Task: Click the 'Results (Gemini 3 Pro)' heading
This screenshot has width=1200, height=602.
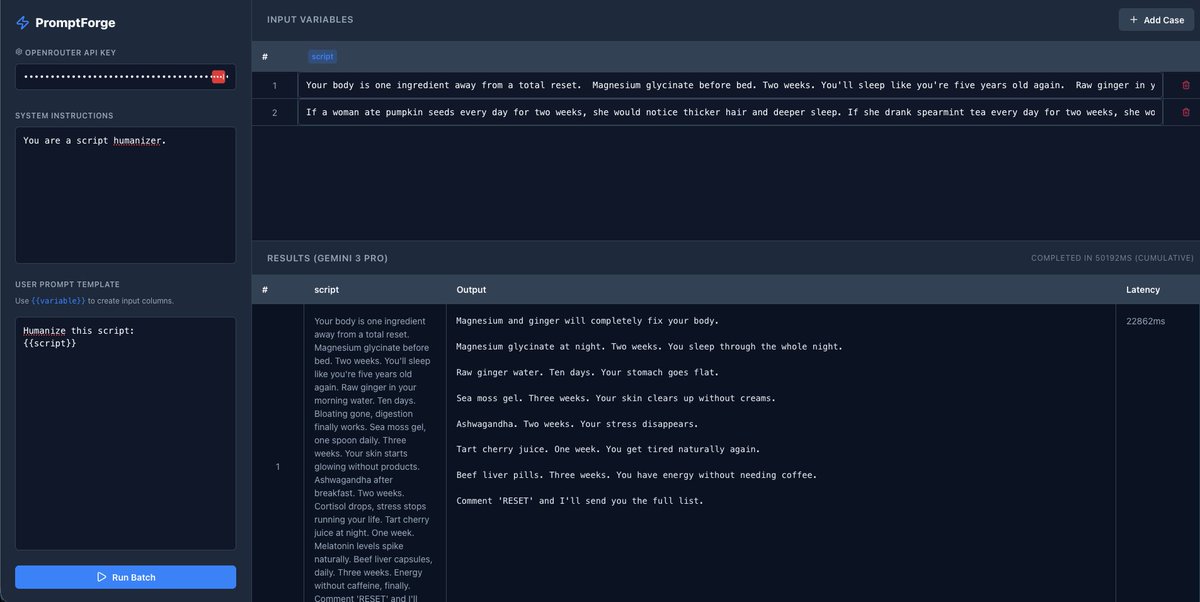Action: [x=327, y=258]
